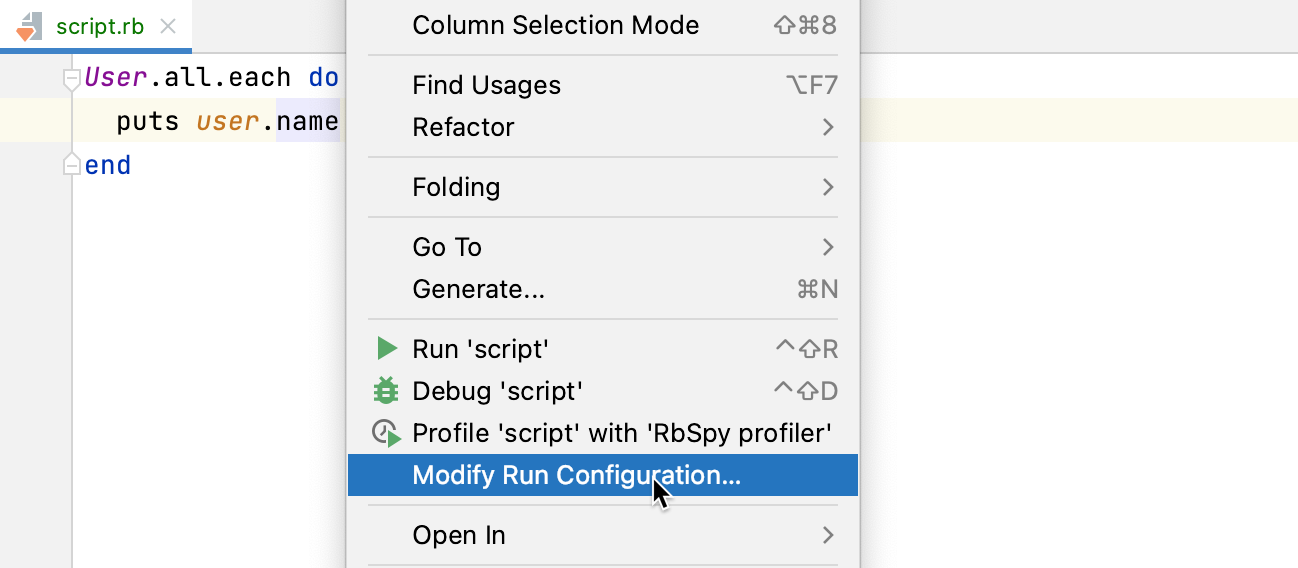Expand the Refactor submenu arrow
The height and width of the screenshot is (568, 1298).
tap(827, 127)
